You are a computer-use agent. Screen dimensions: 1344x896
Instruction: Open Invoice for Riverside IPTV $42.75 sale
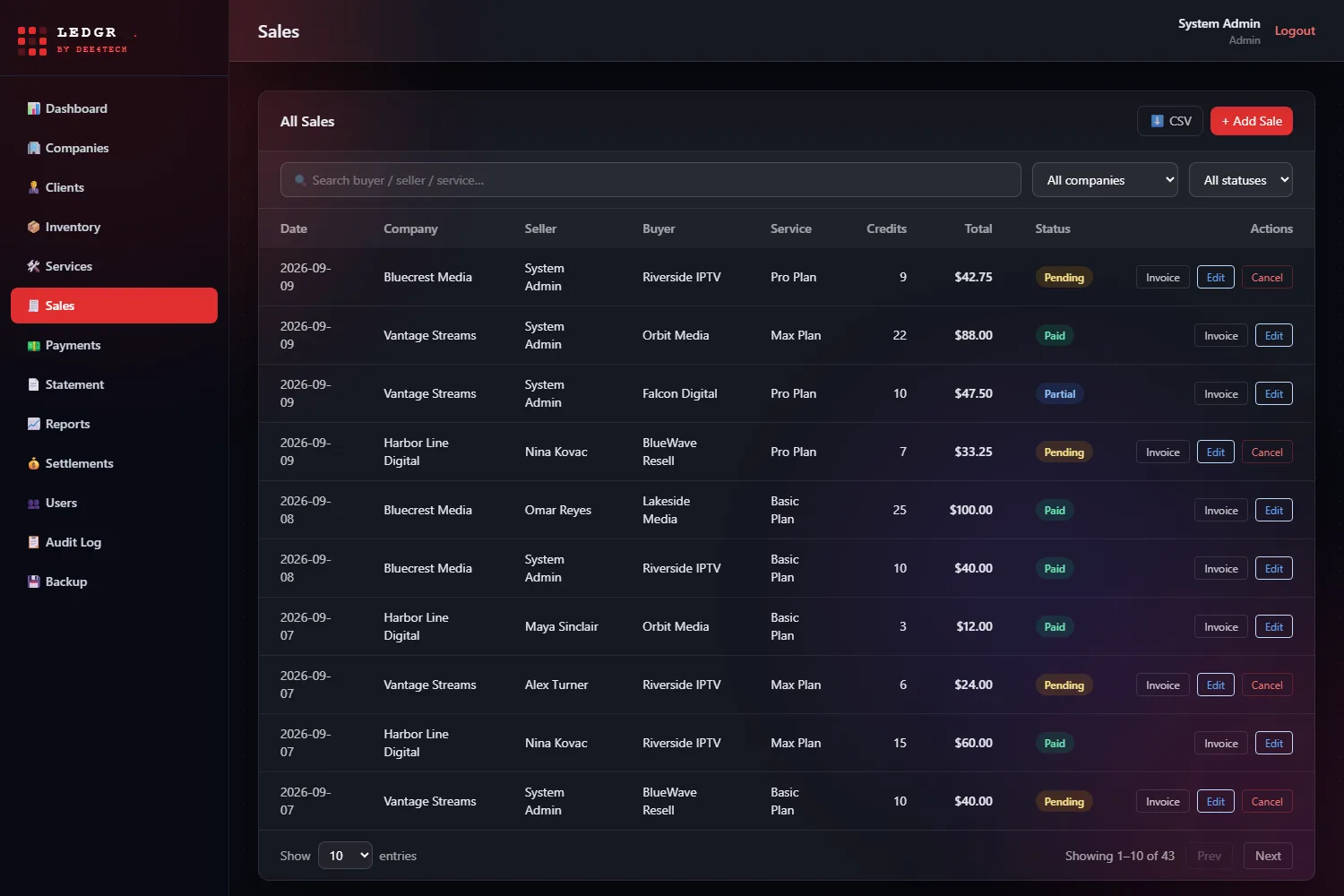pos(1163,278)
